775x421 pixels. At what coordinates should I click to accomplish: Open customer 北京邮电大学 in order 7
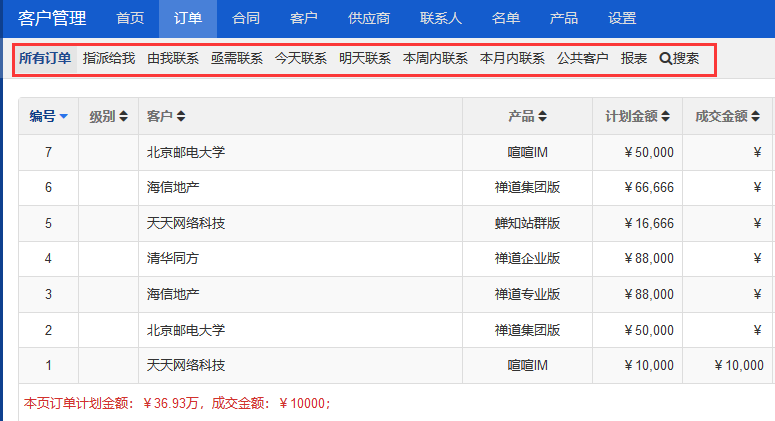point(186,152)
